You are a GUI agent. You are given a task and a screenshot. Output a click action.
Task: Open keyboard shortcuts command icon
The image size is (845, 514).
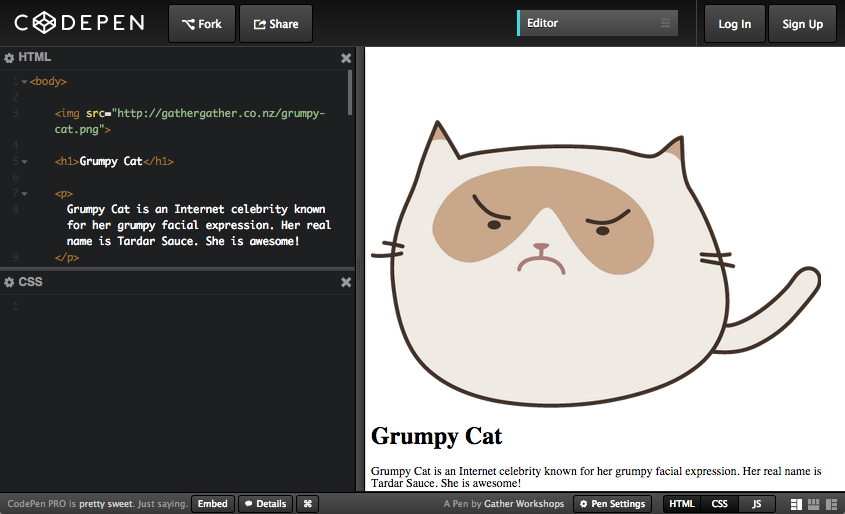[308, 504]
